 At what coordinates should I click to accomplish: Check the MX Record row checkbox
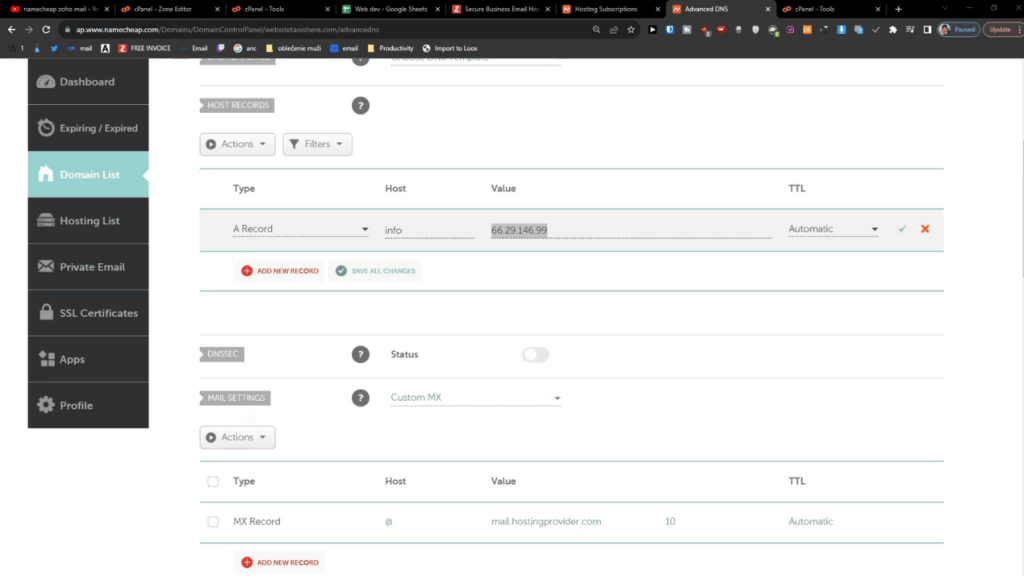coord(213,522)
